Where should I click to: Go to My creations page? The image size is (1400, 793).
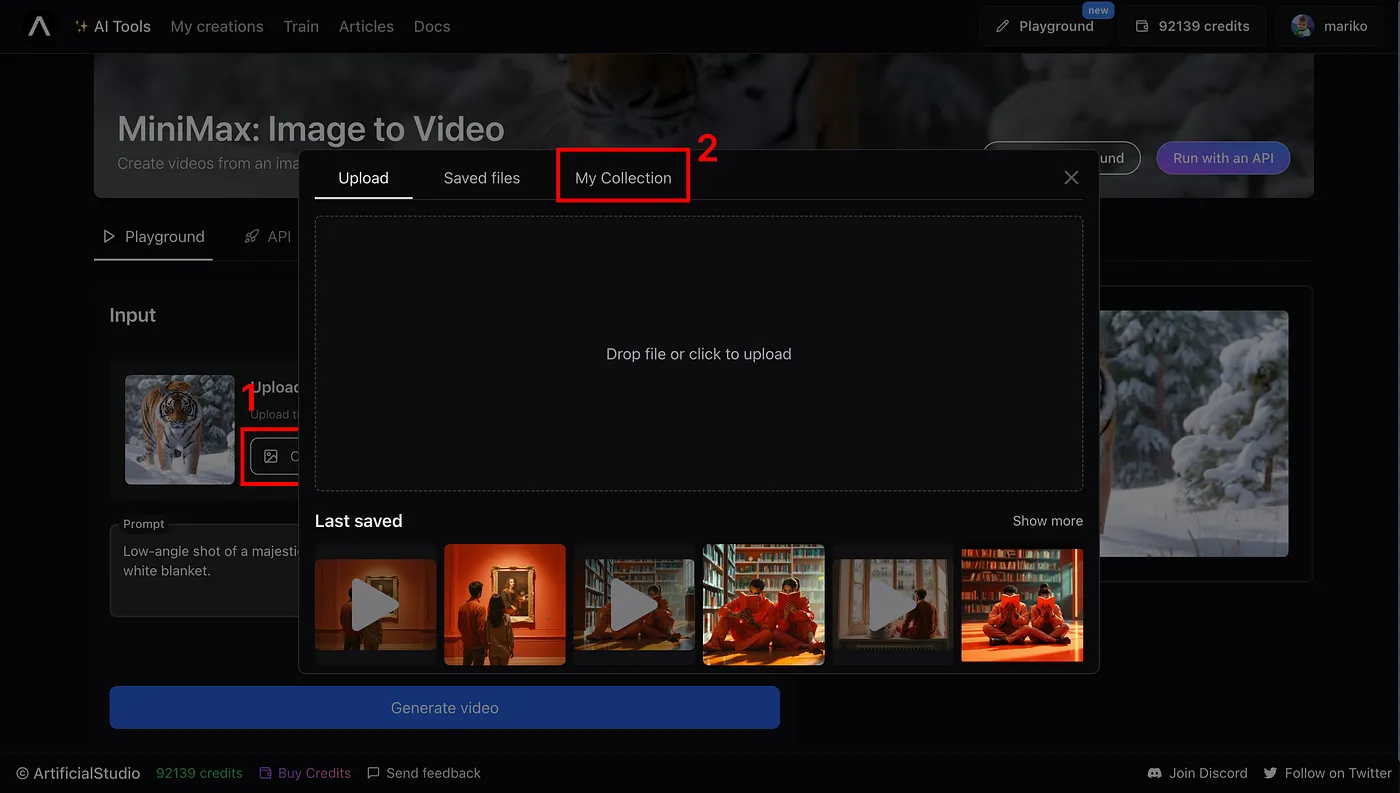217,26
